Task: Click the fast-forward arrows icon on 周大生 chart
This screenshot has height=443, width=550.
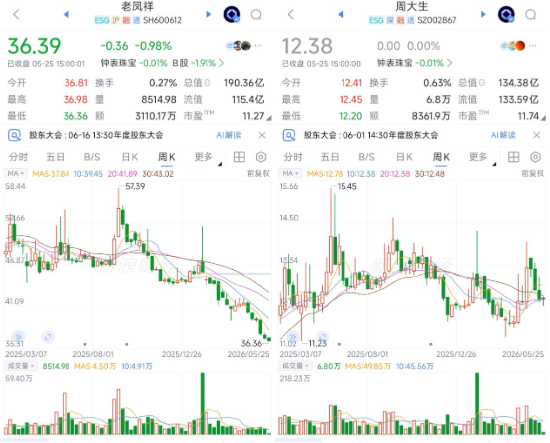Action: pos(293,337)
